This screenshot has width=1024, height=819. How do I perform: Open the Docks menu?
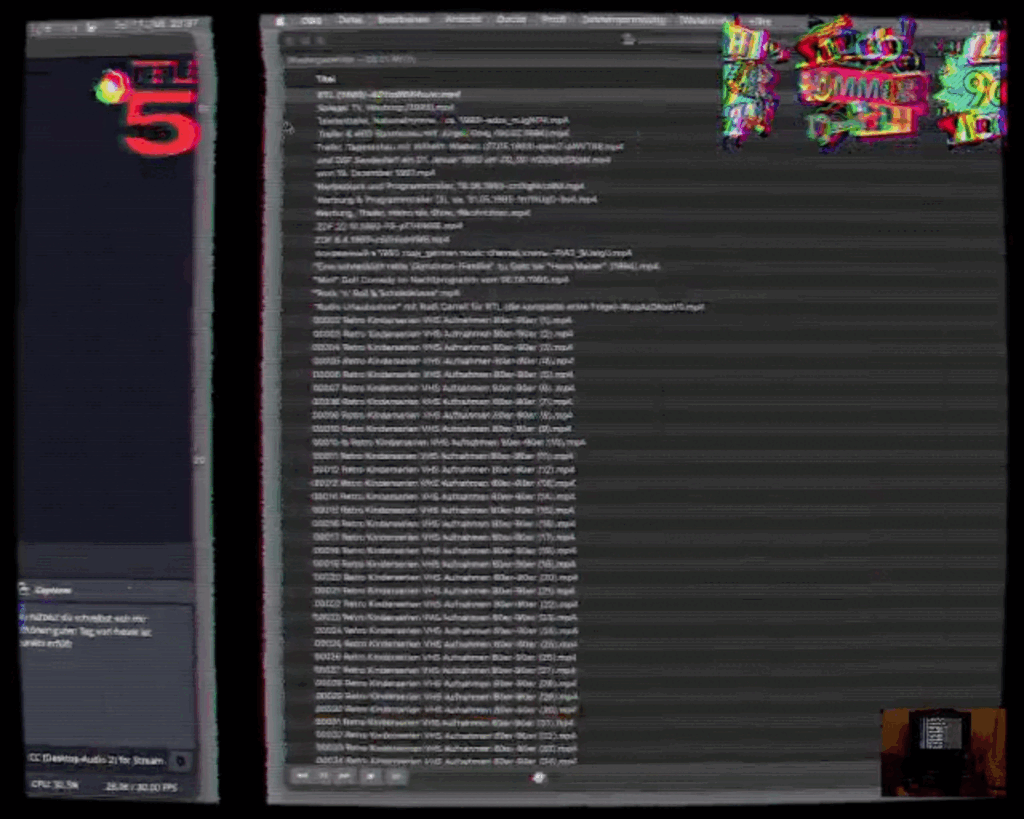tap(511, 20)
